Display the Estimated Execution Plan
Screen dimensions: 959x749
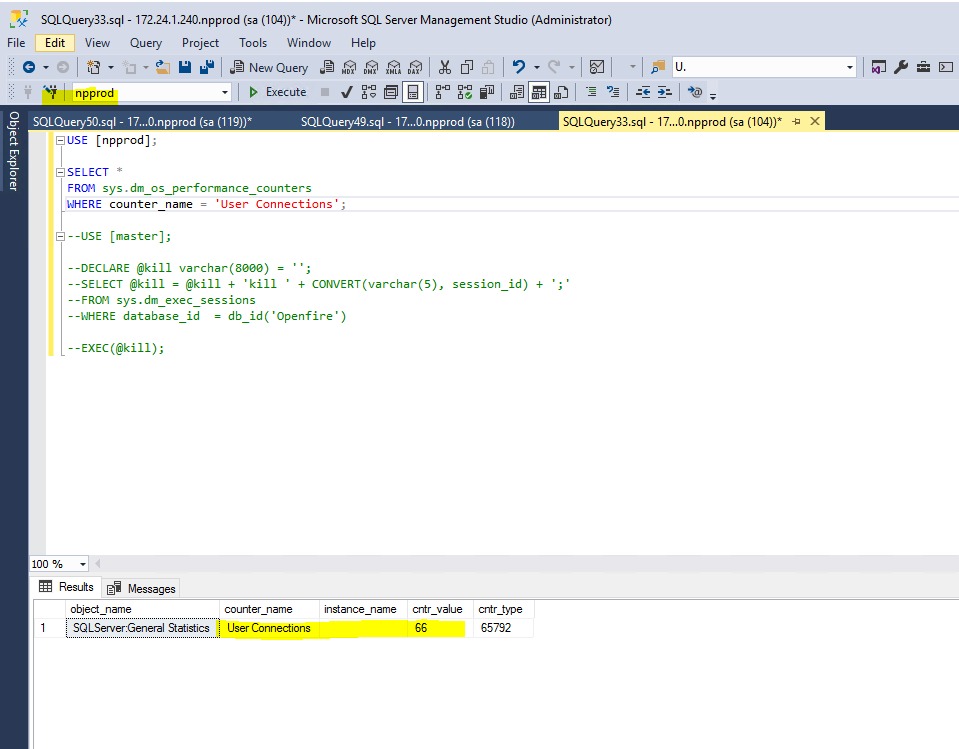point(369,92)
